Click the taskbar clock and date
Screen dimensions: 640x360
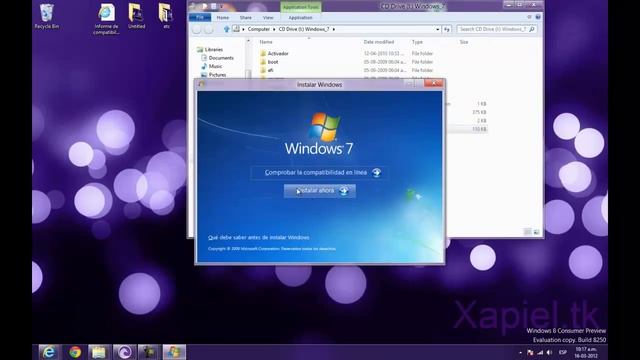pos(586,353)
